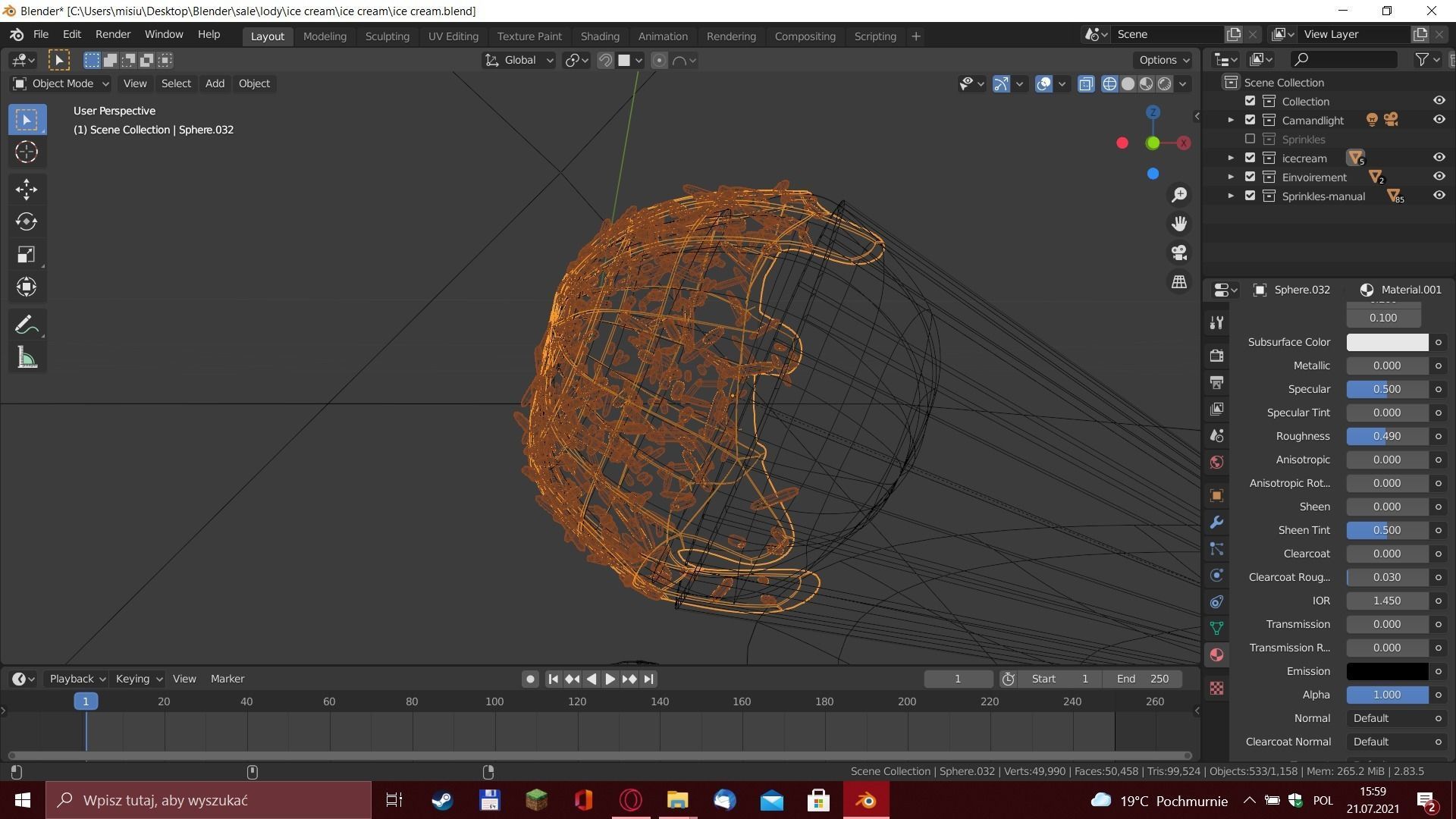Viewport: 1456px width, 819px height.
Task: Open Global transform orientation dropdown
Action: coord(520,61)
